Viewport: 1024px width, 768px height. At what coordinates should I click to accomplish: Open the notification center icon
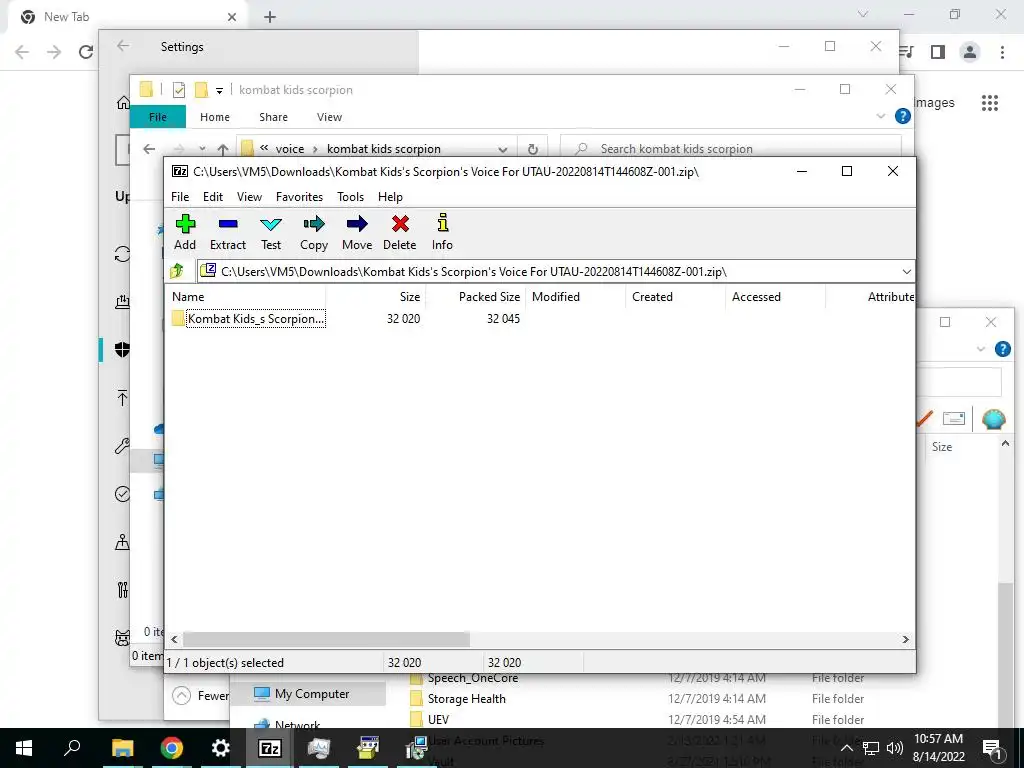click(x=992, y=748)
